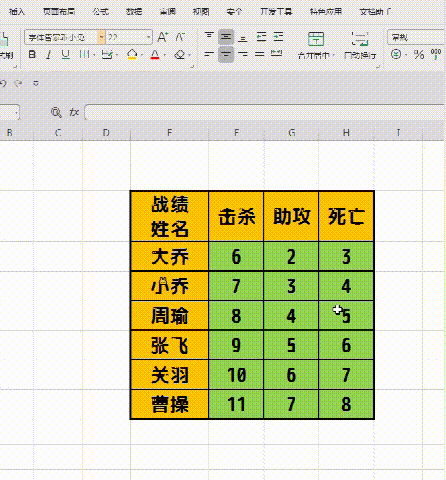
Task: Align cell content to top
Action: pyautogui.click(x=209, y=37)
